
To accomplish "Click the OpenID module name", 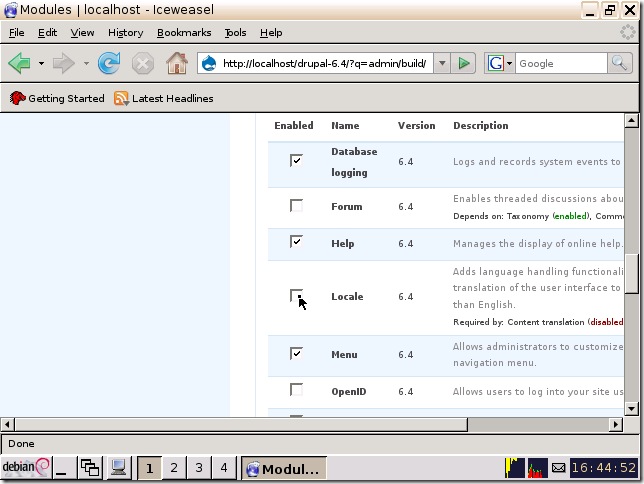I will (349, 392).
